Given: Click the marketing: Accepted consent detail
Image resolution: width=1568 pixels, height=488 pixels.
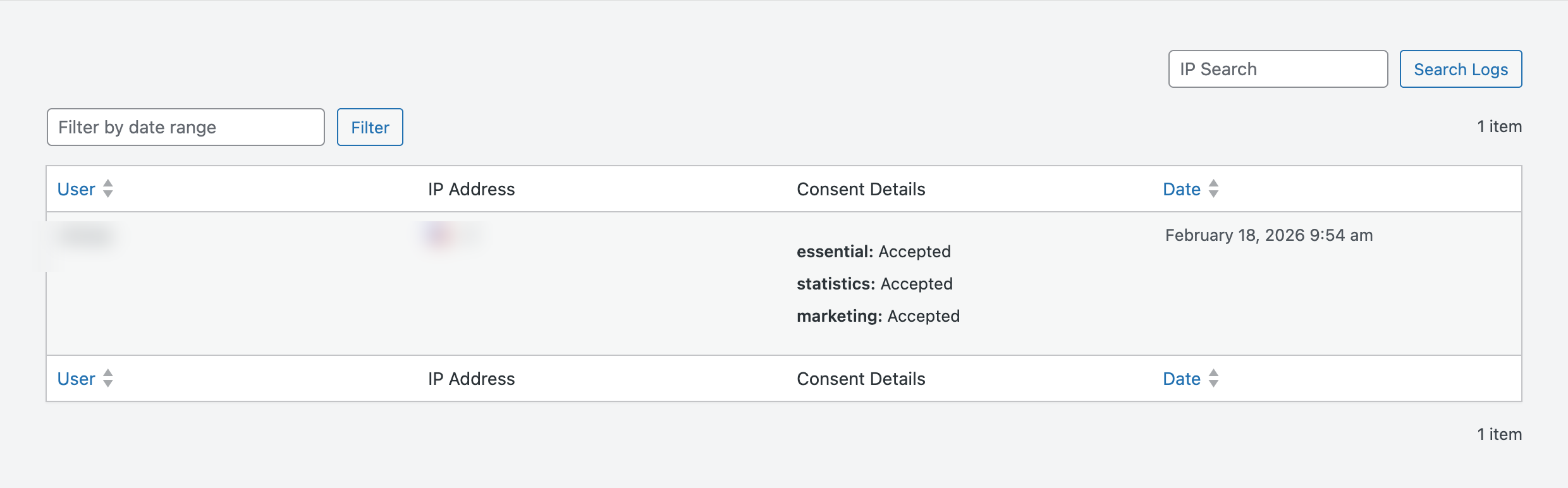Looking at the screenshot, I should click(x=878, y=316).
